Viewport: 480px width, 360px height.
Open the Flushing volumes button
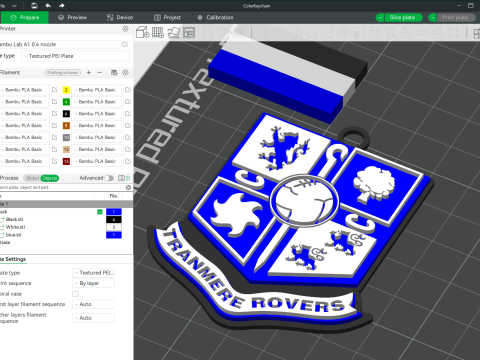coord(63,72)
